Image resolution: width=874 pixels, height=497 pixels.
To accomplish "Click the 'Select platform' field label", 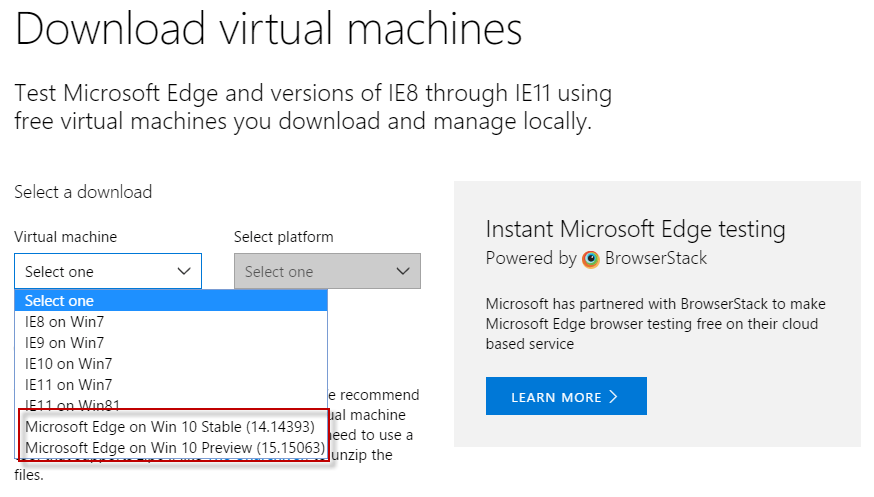I will click(283, 237).
